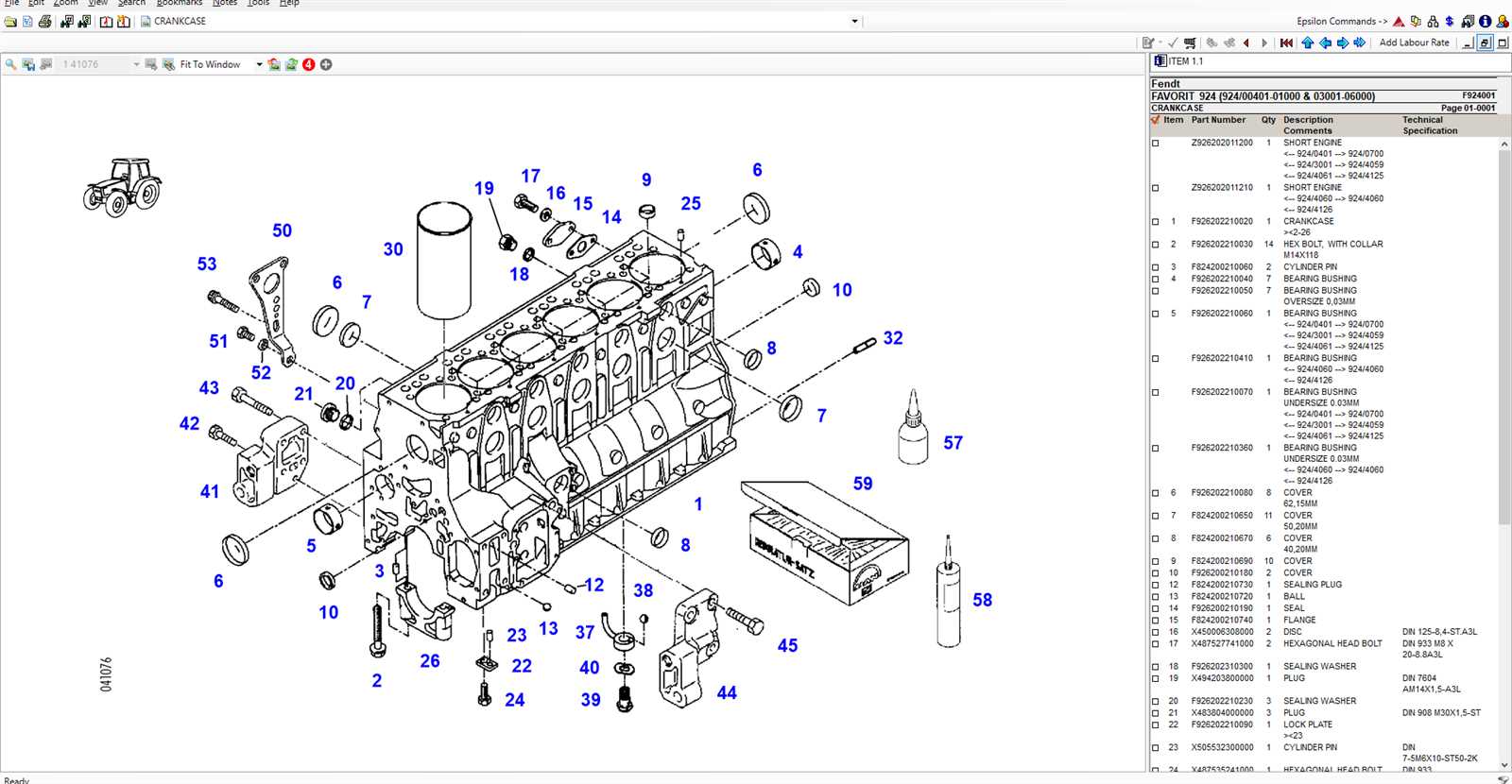This screenshot has width=1512, height=784.
Task: Click the hierarchy tree Epsilon command icon
Action: 1433,22
